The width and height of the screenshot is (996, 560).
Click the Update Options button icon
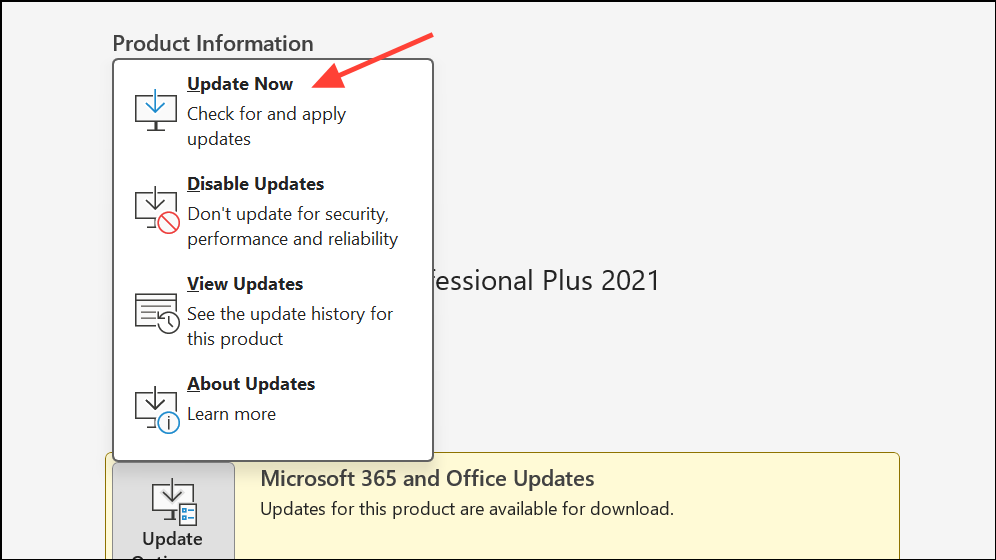(174, 503)
